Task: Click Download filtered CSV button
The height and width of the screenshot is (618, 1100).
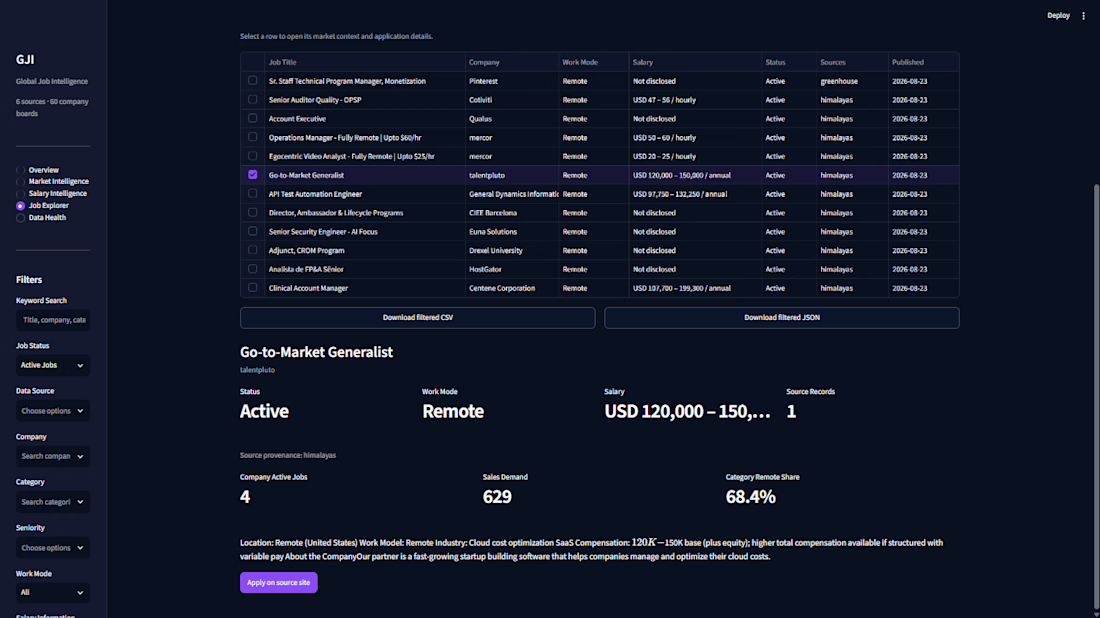Action: (417, 318)
